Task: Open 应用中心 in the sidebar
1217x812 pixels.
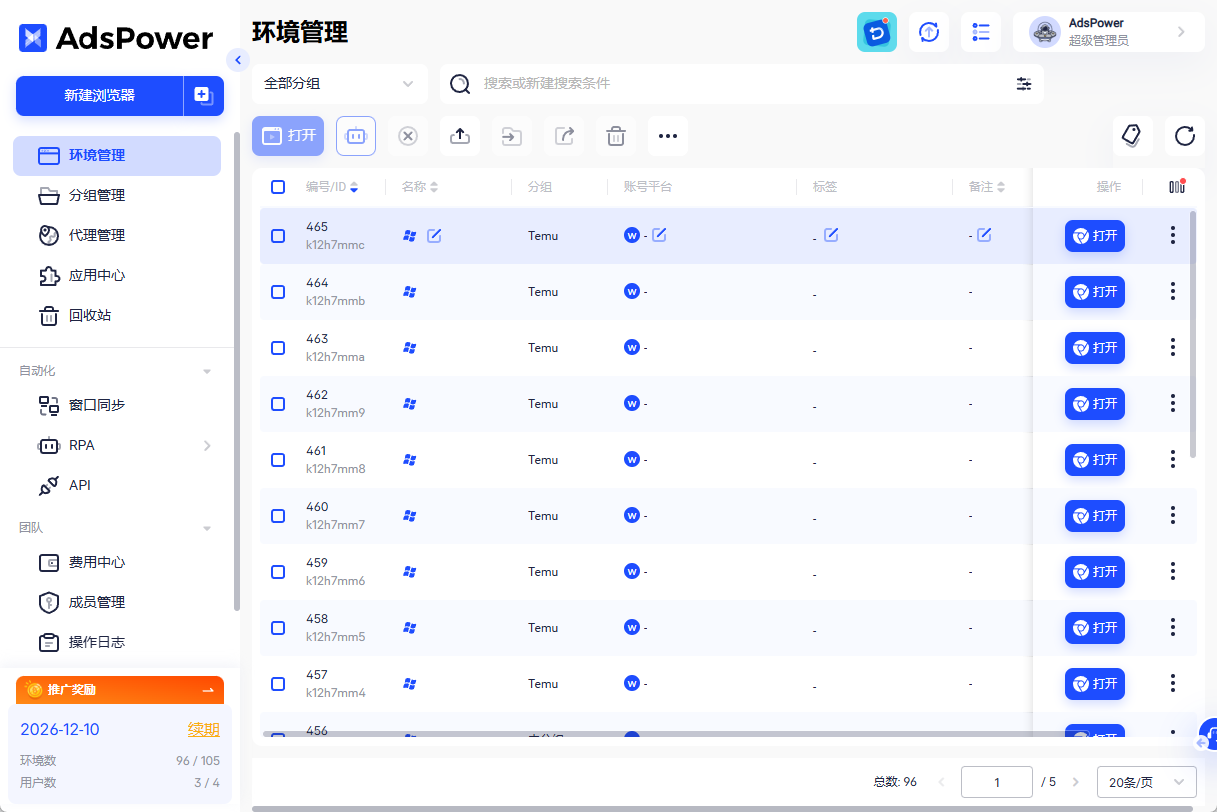Action: pos(117,276)
